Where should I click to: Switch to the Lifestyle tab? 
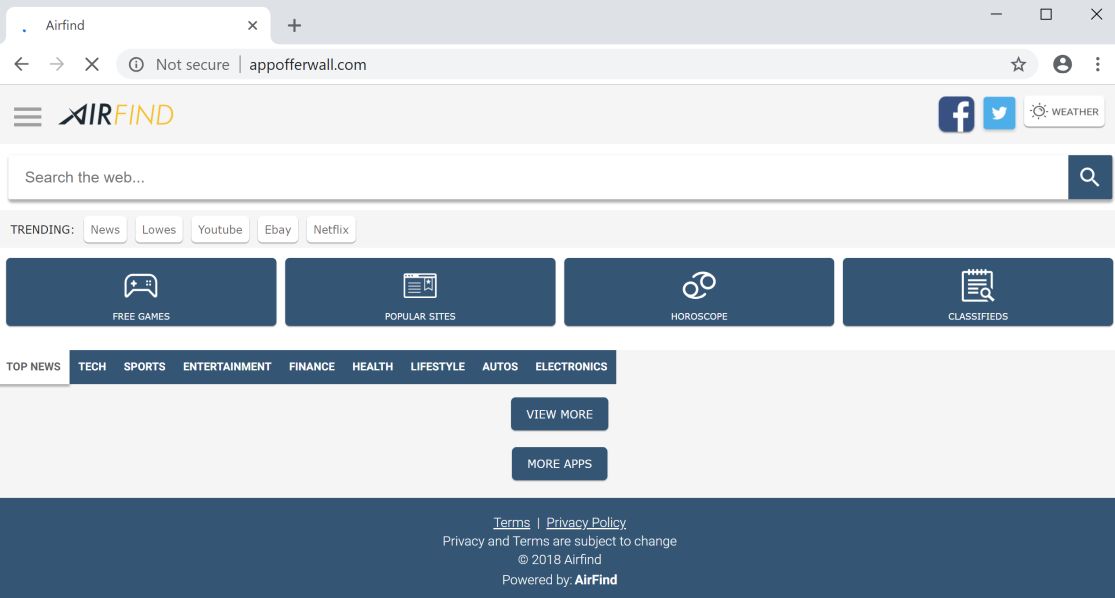pos(437,367)
